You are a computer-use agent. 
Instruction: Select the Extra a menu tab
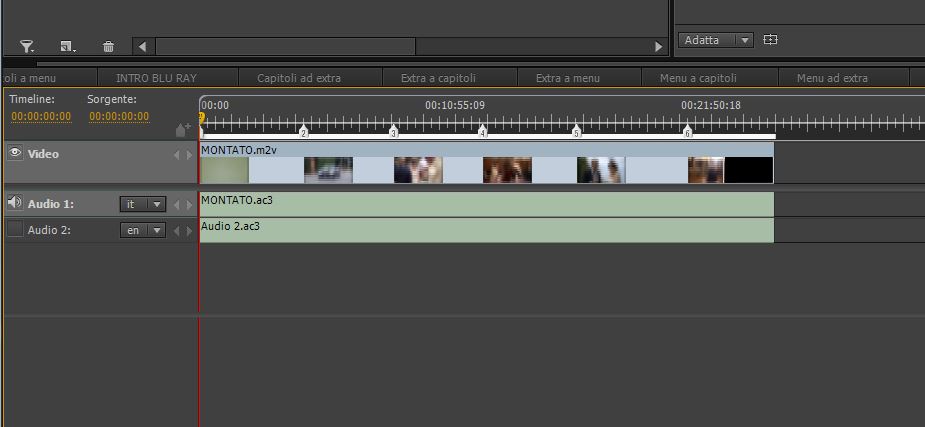coord(568,78)
